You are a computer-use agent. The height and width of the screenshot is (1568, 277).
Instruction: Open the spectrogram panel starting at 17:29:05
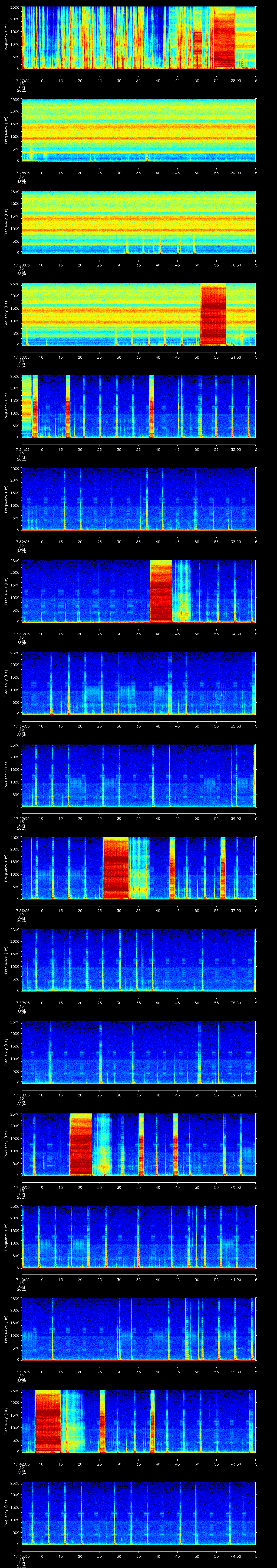(138, 222)
